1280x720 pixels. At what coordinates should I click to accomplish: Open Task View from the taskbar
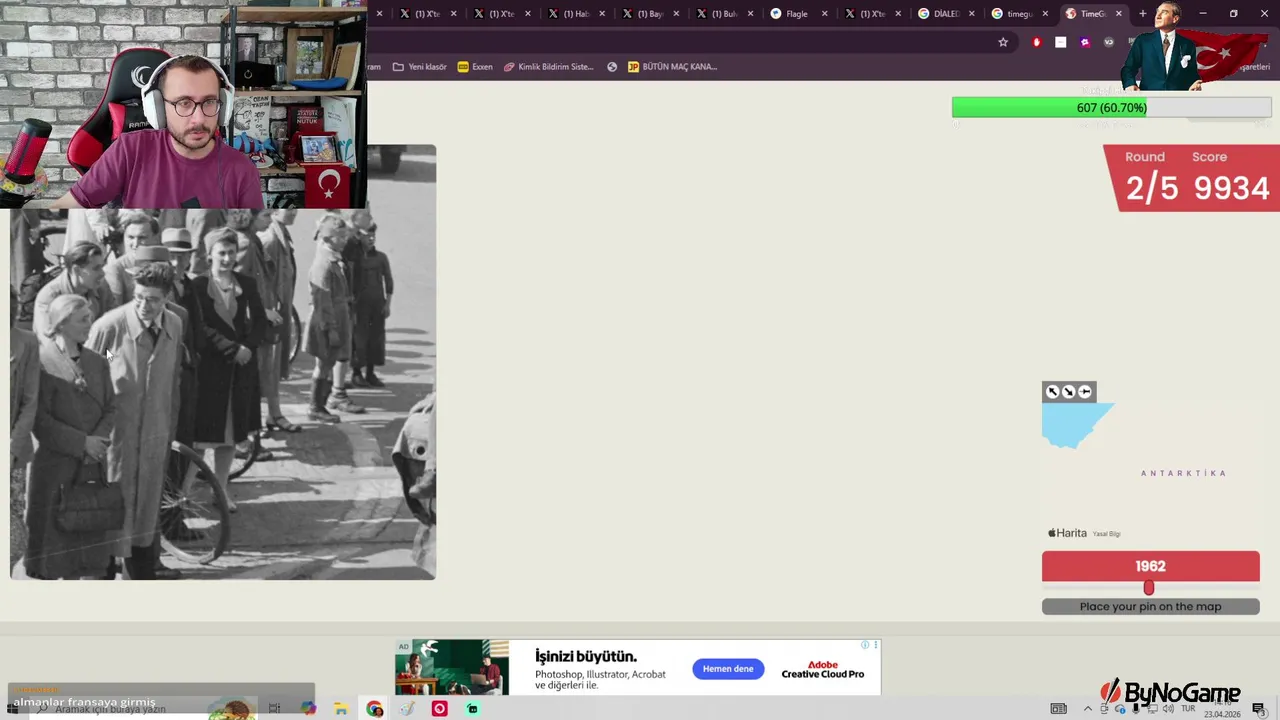tap(274, 709)
